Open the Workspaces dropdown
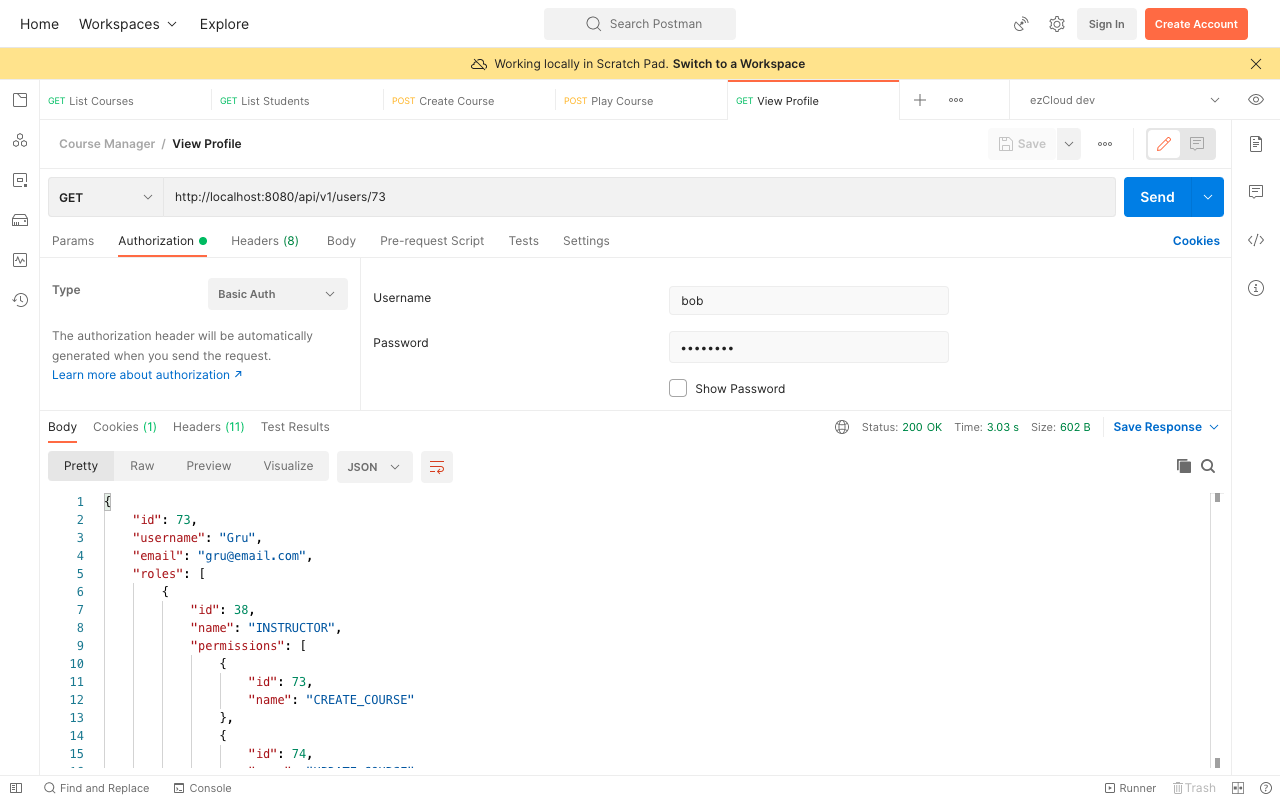Image resolution: width=1280 pixels, height=800 pixels. pyautogui.click(x=128, y=24)
